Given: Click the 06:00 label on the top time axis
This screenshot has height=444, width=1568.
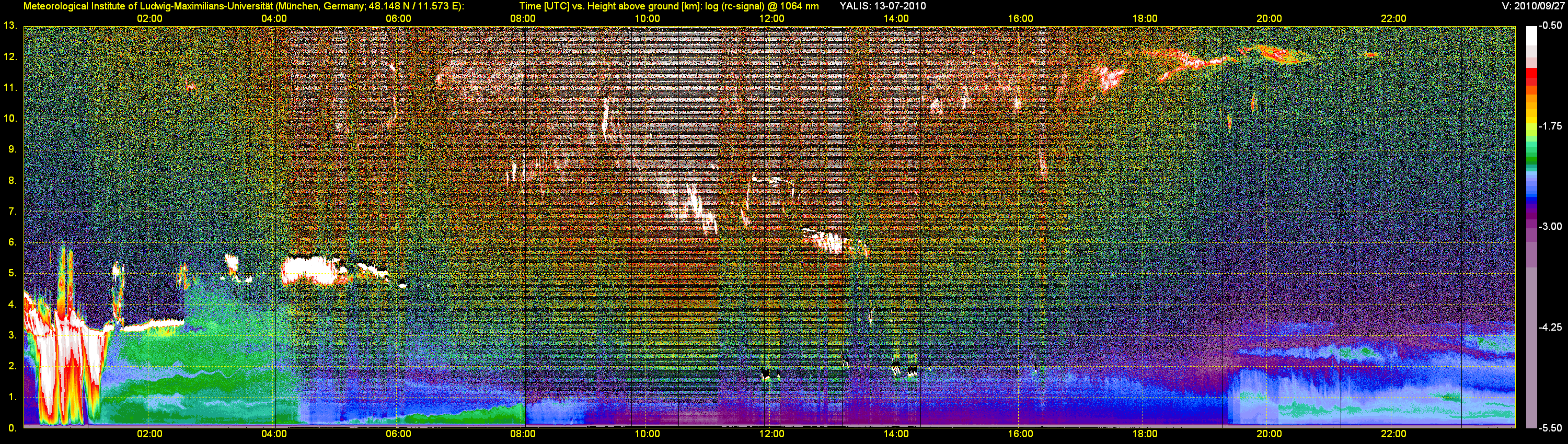Looking at the screenshot, I should [398, 18].
